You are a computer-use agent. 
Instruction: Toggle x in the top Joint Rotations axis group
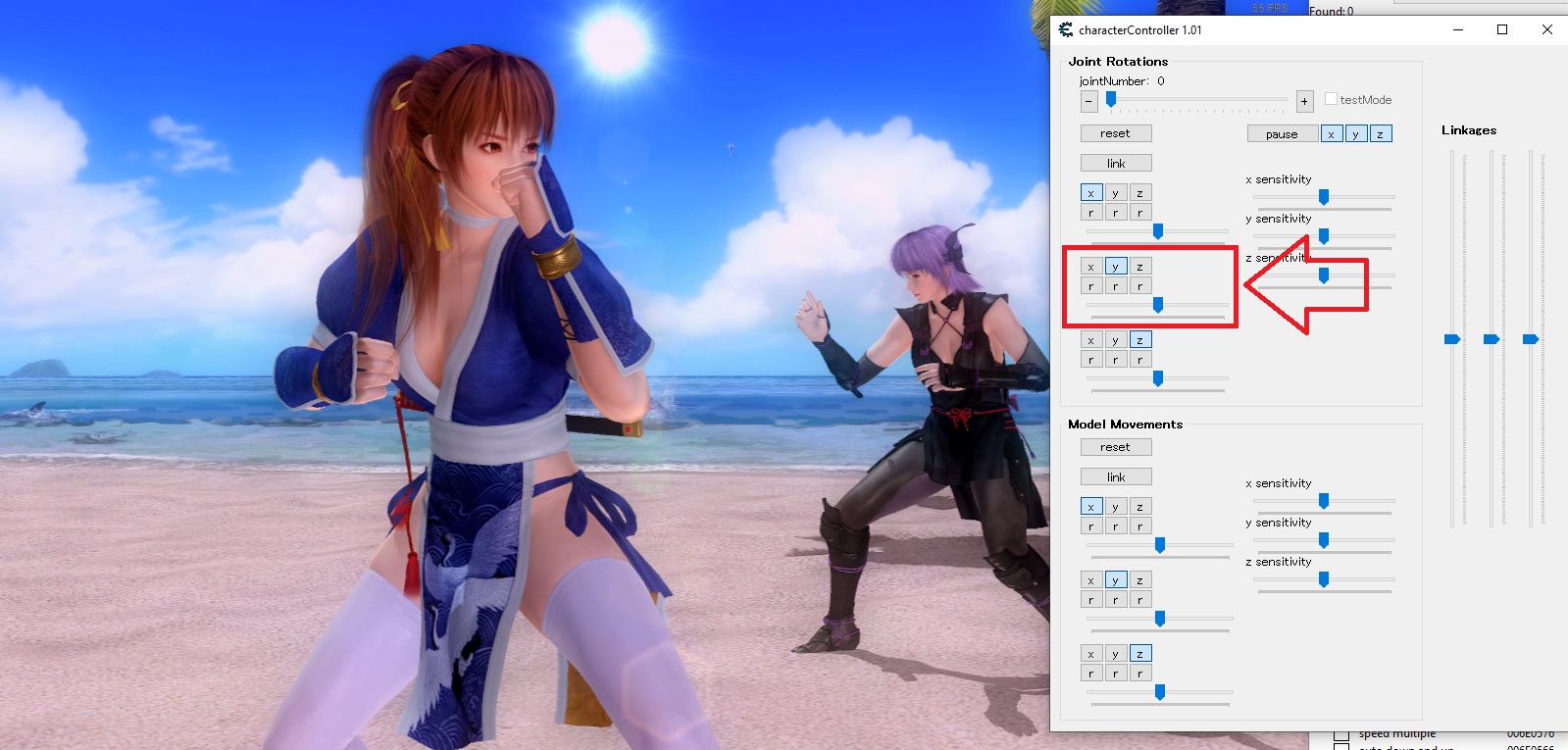pyautogui.click(x=1090, y=193)
